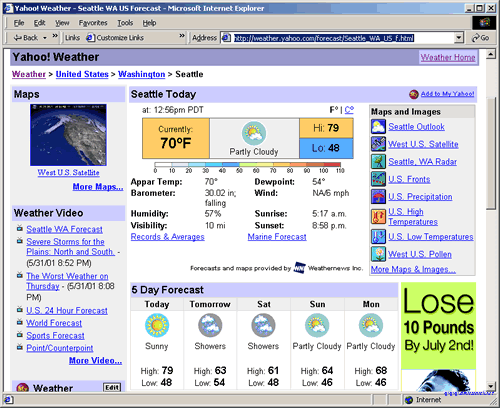The height and width of the screenshot is (408, 500).
Task: Open the Tools menu
Action: [x=125, y=23]
